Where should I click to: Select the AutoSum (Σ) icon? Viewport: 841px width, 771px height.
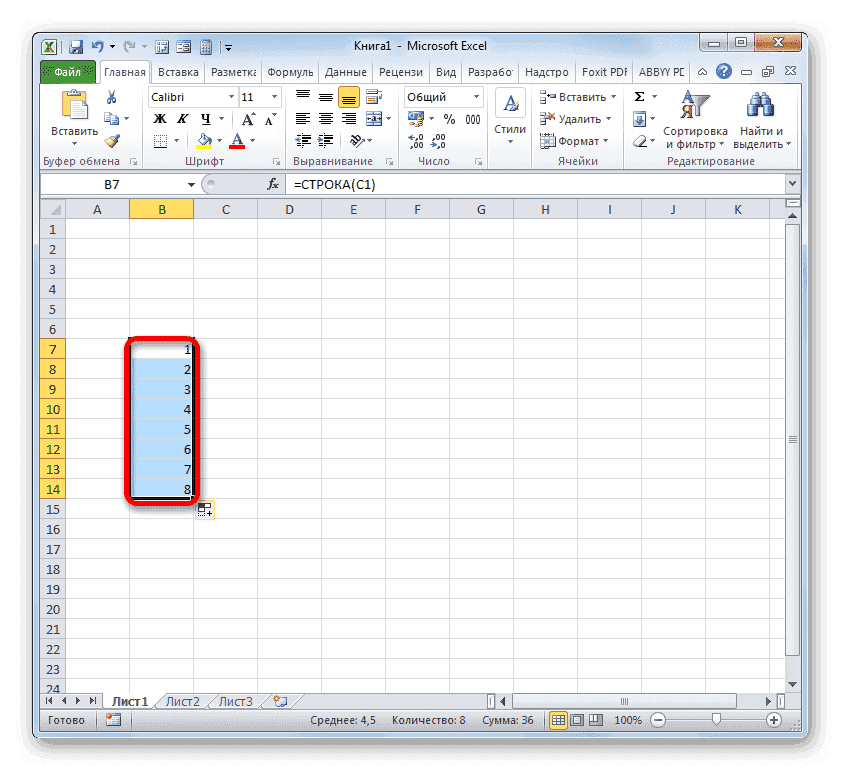coord(639,96)
